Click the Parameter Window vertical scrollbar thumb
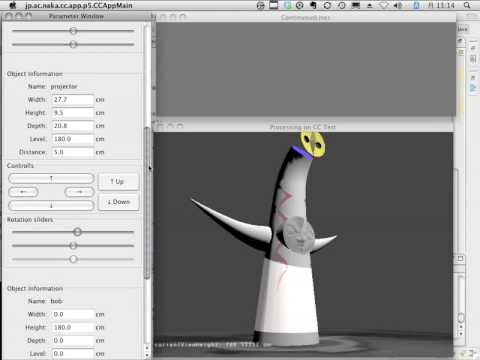The height and width of the screenshot is (360, 480). (x=147, y=203)
